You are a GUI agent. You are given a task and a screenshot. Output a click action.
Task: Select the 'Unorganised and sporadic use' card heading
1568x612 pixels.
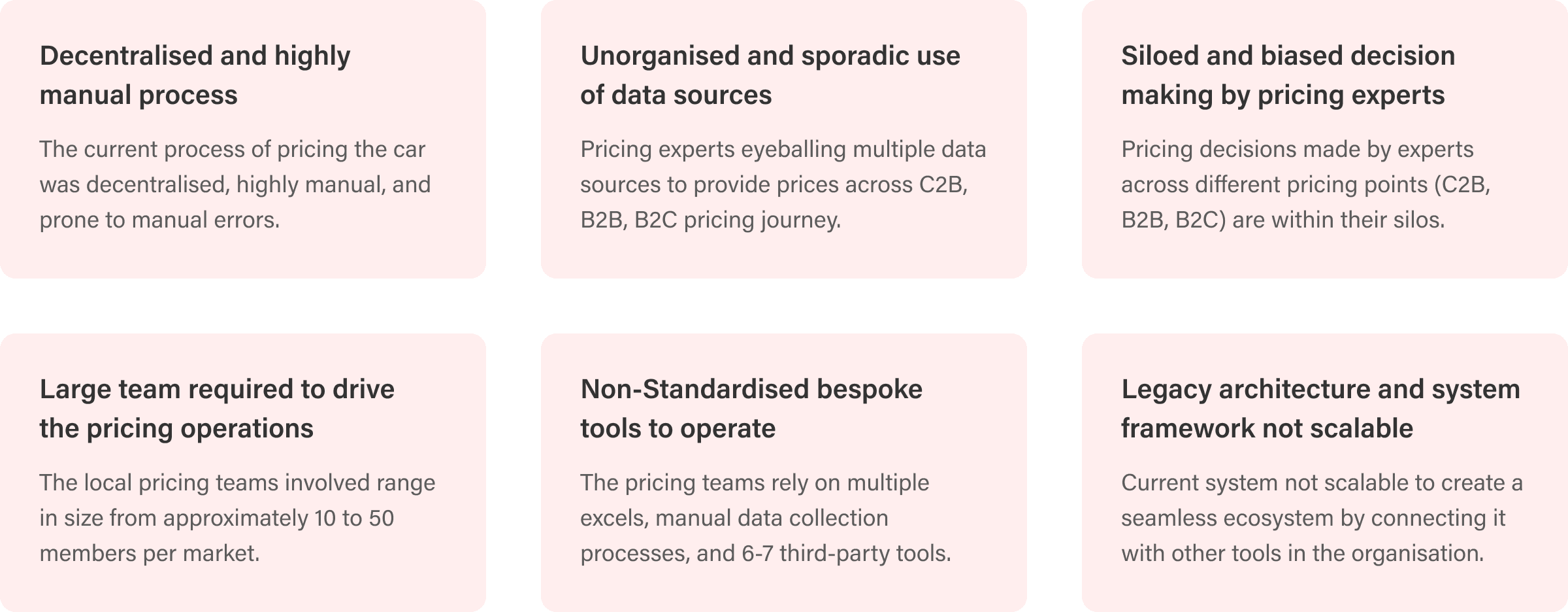click(x=770, y=75)
